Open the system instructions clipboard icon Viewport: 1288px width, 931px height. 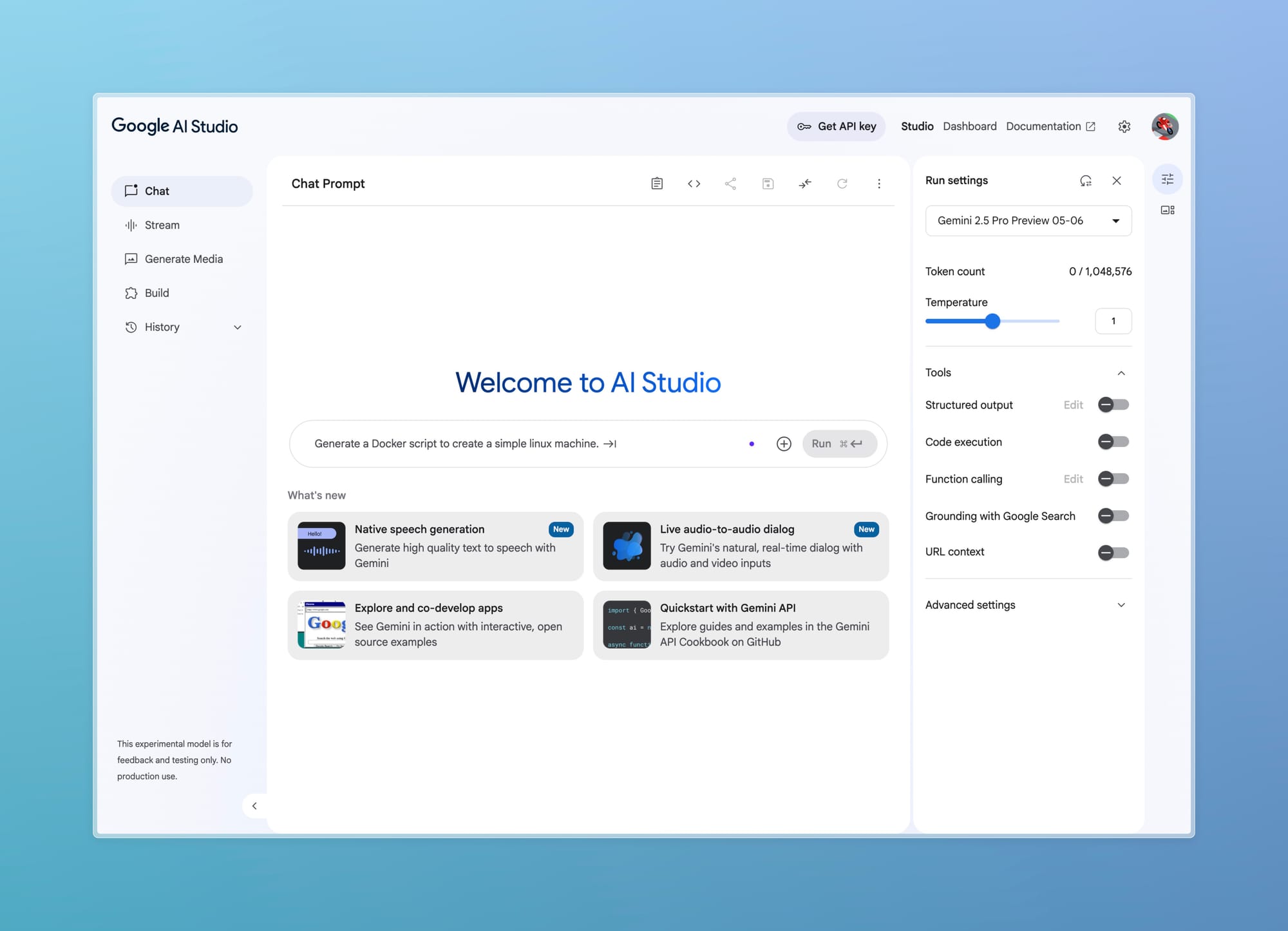pyautogui.click(x=656, y=184)
